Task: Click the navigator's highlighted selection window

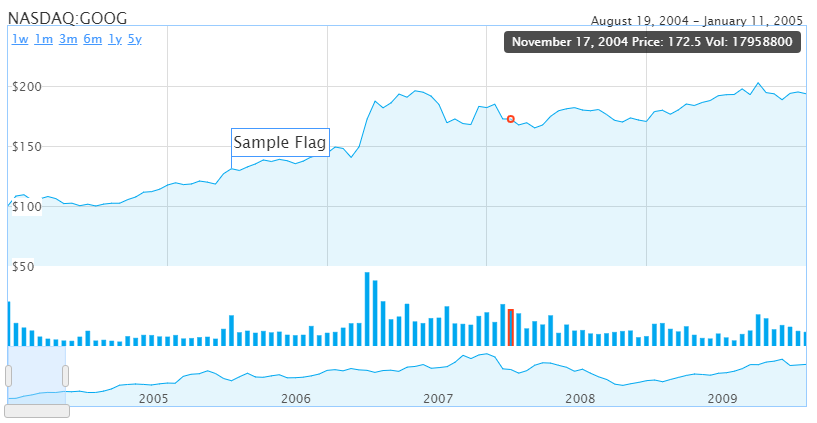Action: pos(37,375)
